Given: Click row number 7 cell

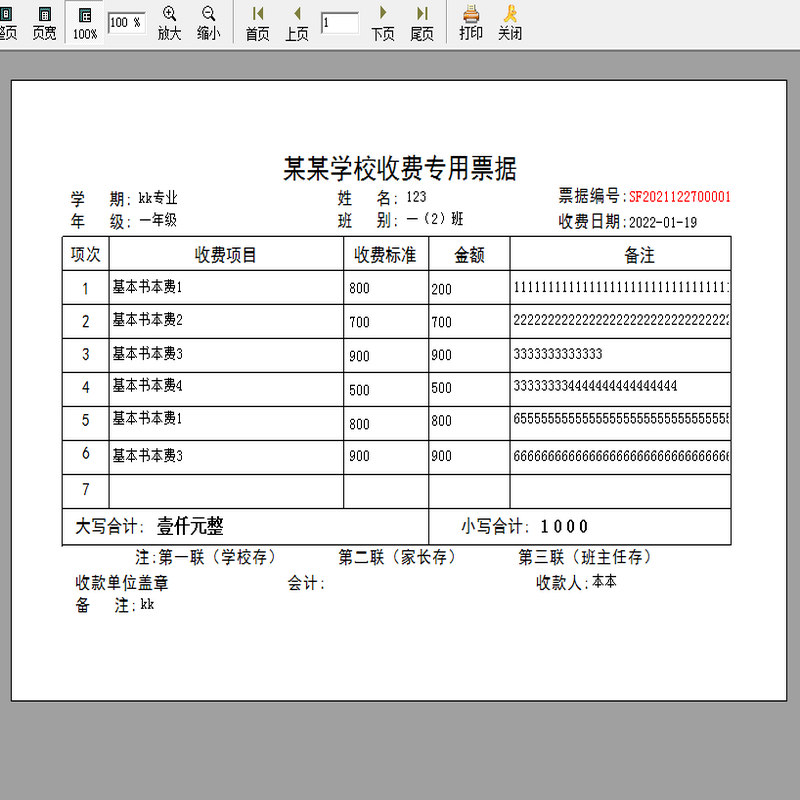Looking at the screenshot, I should tap(86, 491).
